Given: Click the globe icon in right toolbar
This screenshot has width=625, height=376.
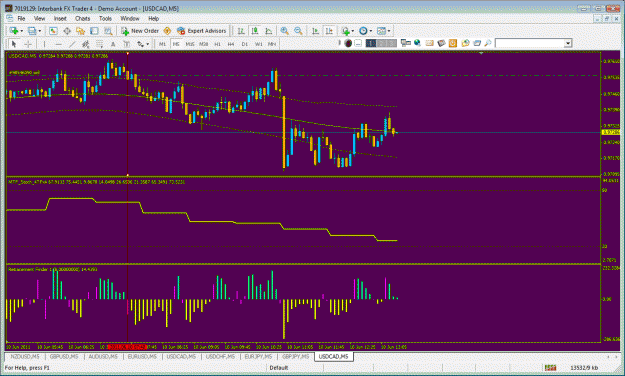Looking at the screenshot, I should point(417,43).
